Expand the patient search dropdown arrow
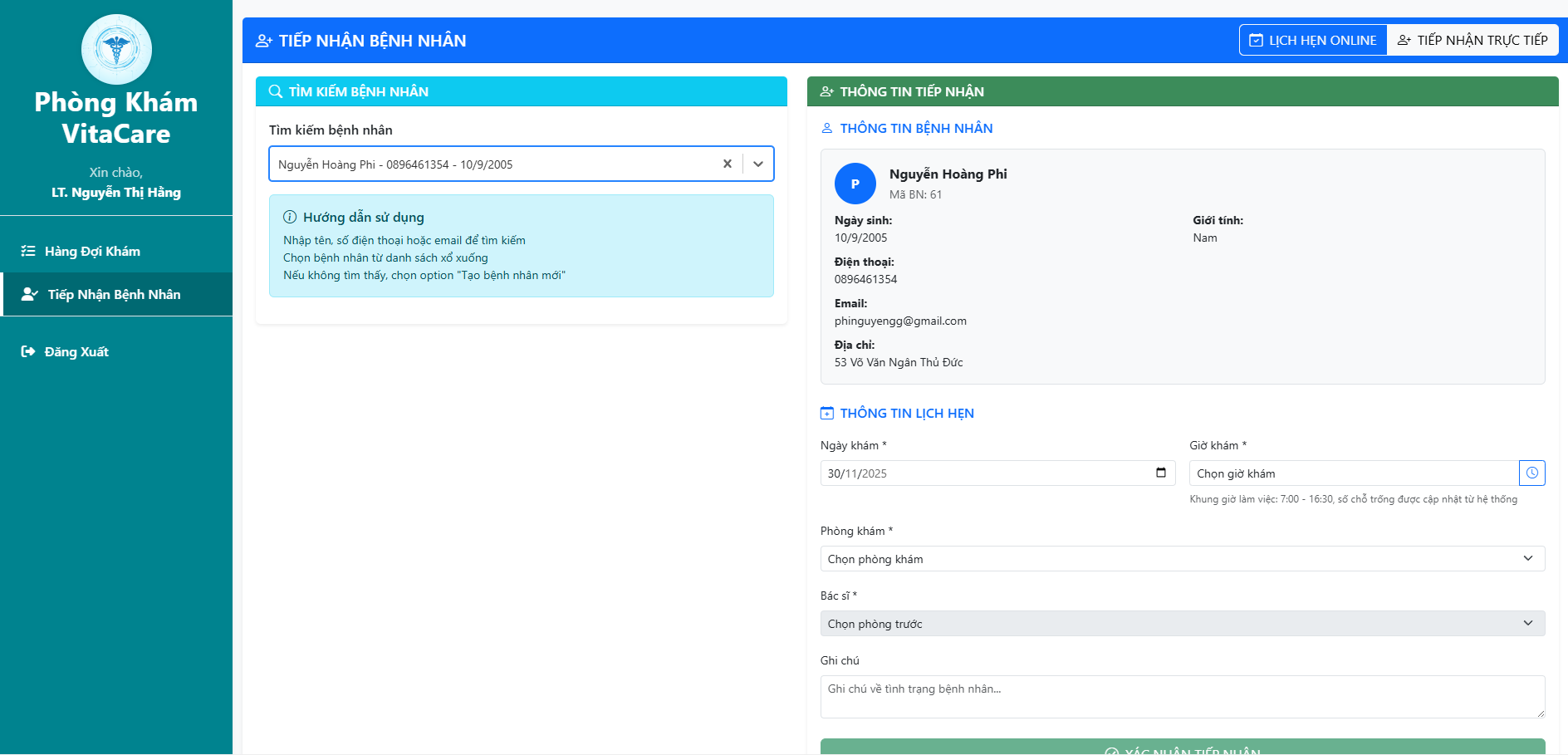This screenshot has height=755, width=1568. pos(757,164)
